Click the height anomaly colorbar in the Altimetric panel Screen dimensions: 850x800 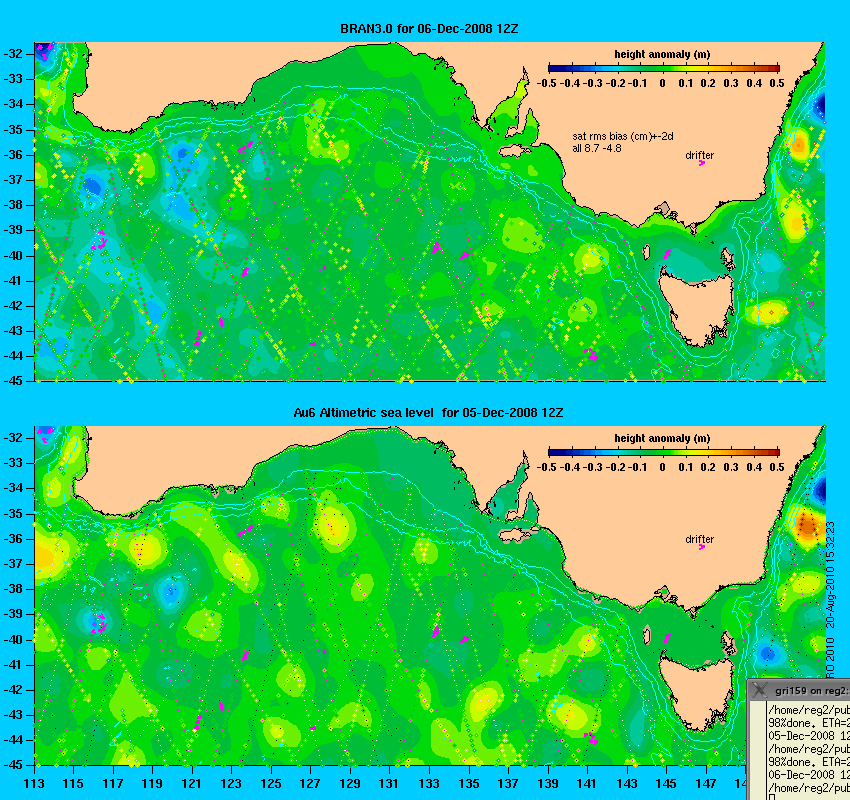(x=664, y=452)
